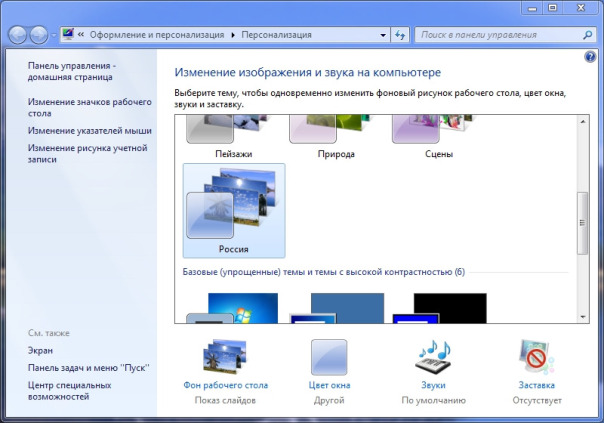
Task: Select the 'Сцены' theme thumbnail
Action: [x=439, y=137]
